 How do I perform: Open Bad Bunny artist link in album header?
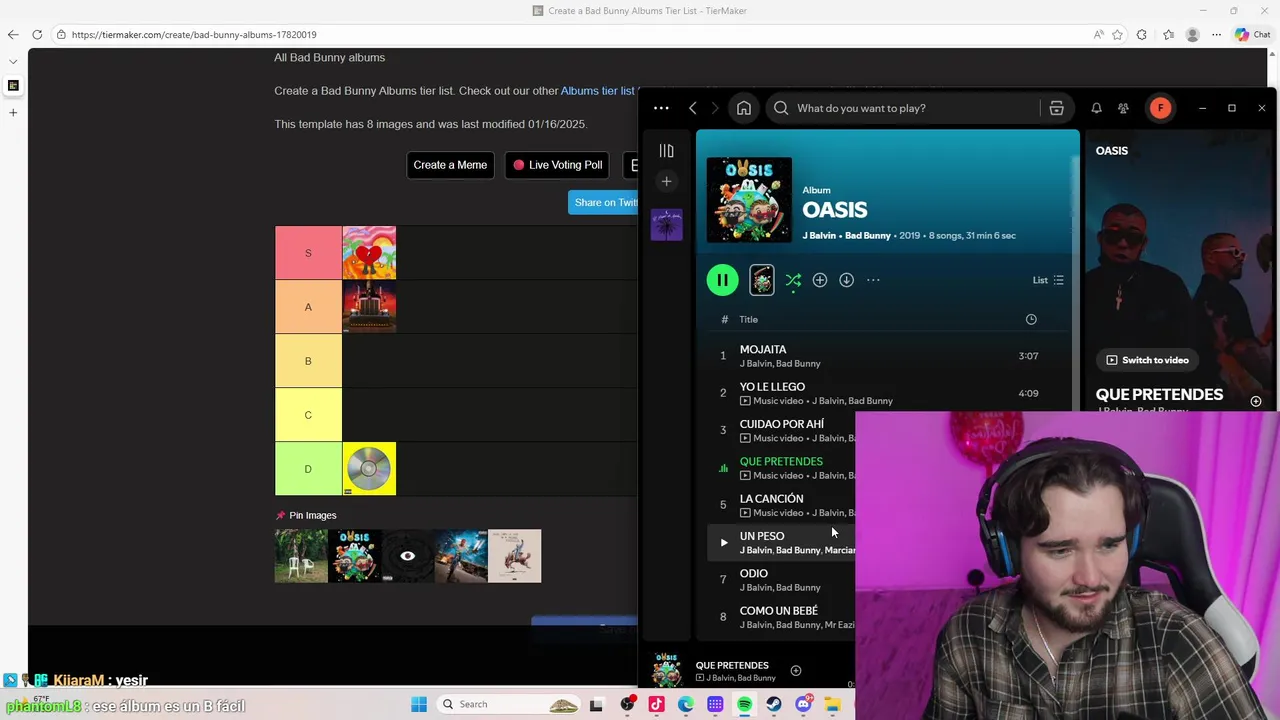[x=868, y=236]
